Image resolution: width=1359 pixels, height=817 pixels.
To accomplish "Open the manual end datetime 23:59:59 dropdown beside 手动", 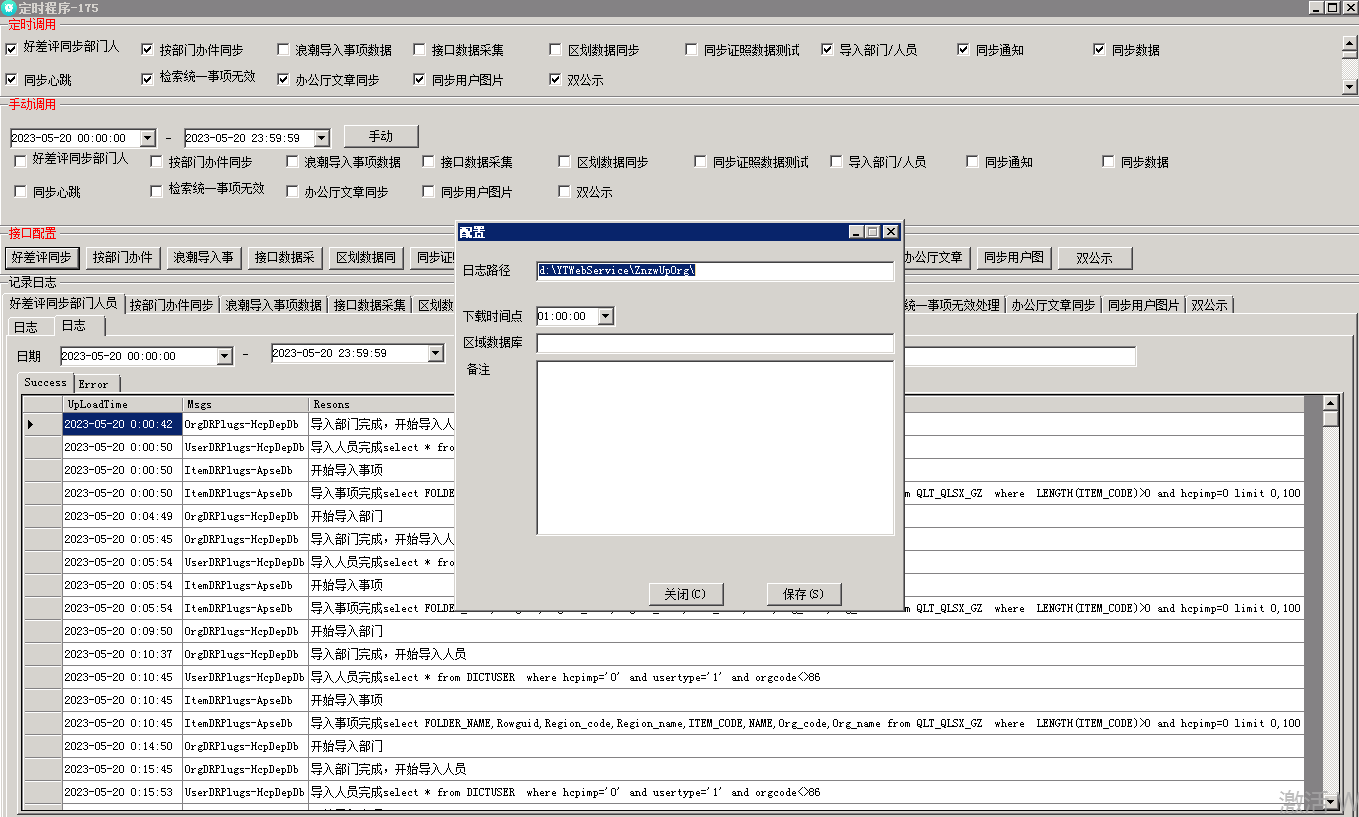I will (x=321, y=139).
